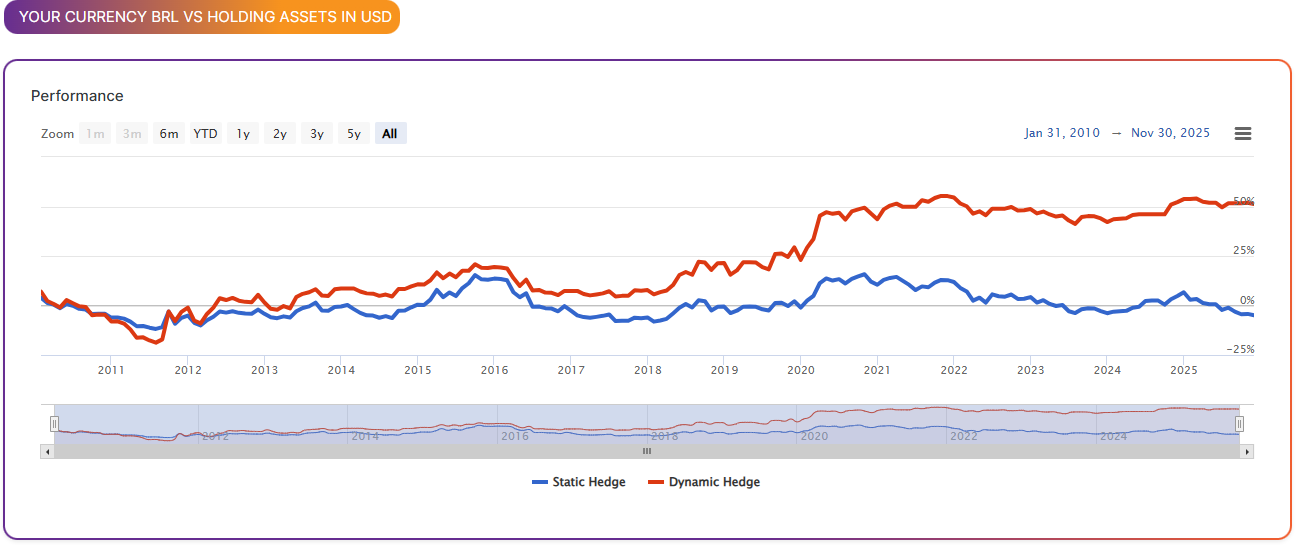Click the navigator right scroll arrow

tap(1246, 452)
